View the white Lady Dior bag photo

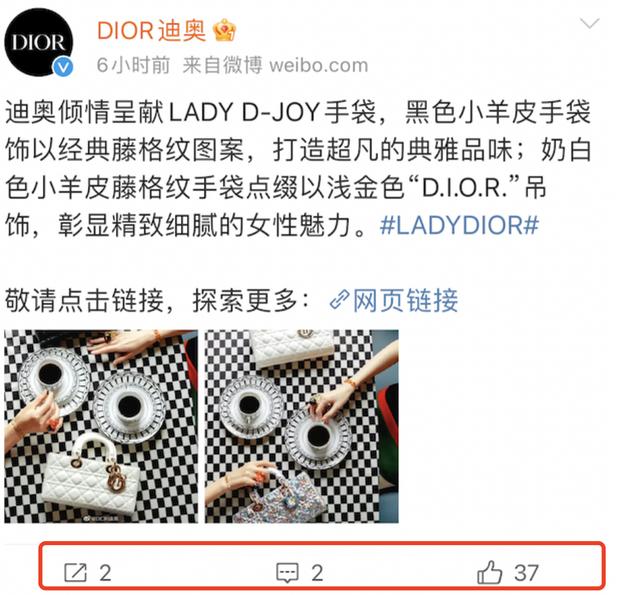(101, 426)
